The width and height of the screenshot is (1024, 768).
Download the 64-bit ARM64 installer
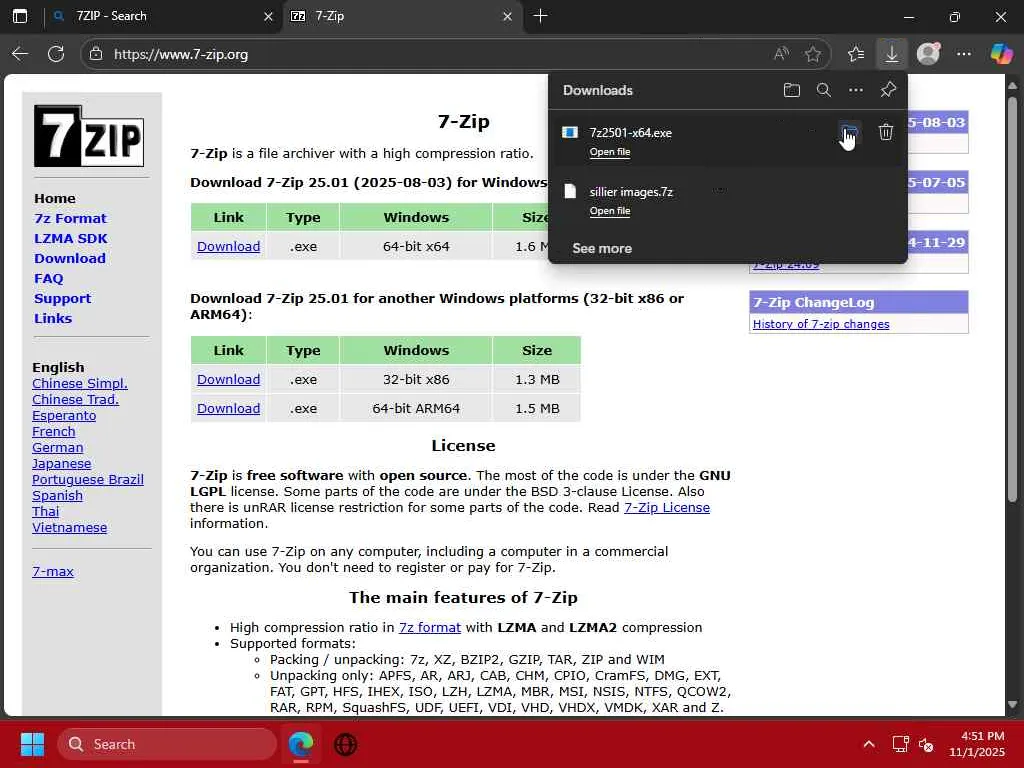(229, 408)
